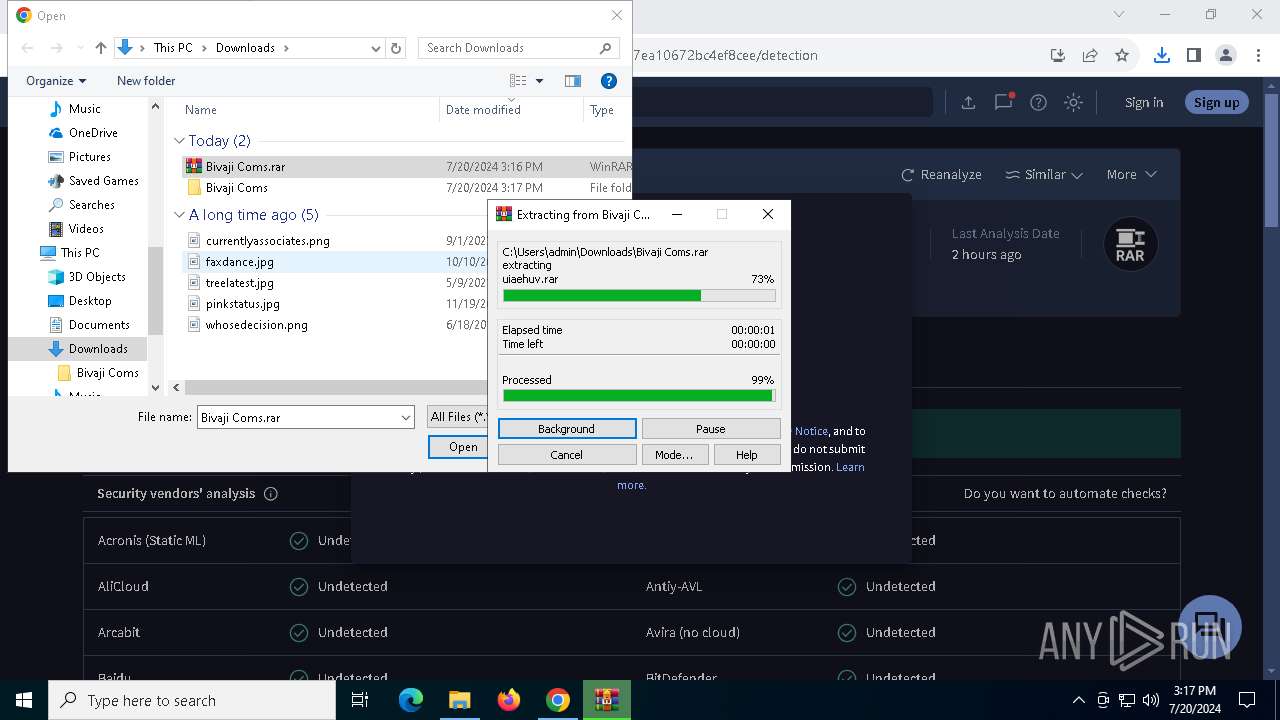
Task: Select Music in navigation pane
Action: (85, 109)
